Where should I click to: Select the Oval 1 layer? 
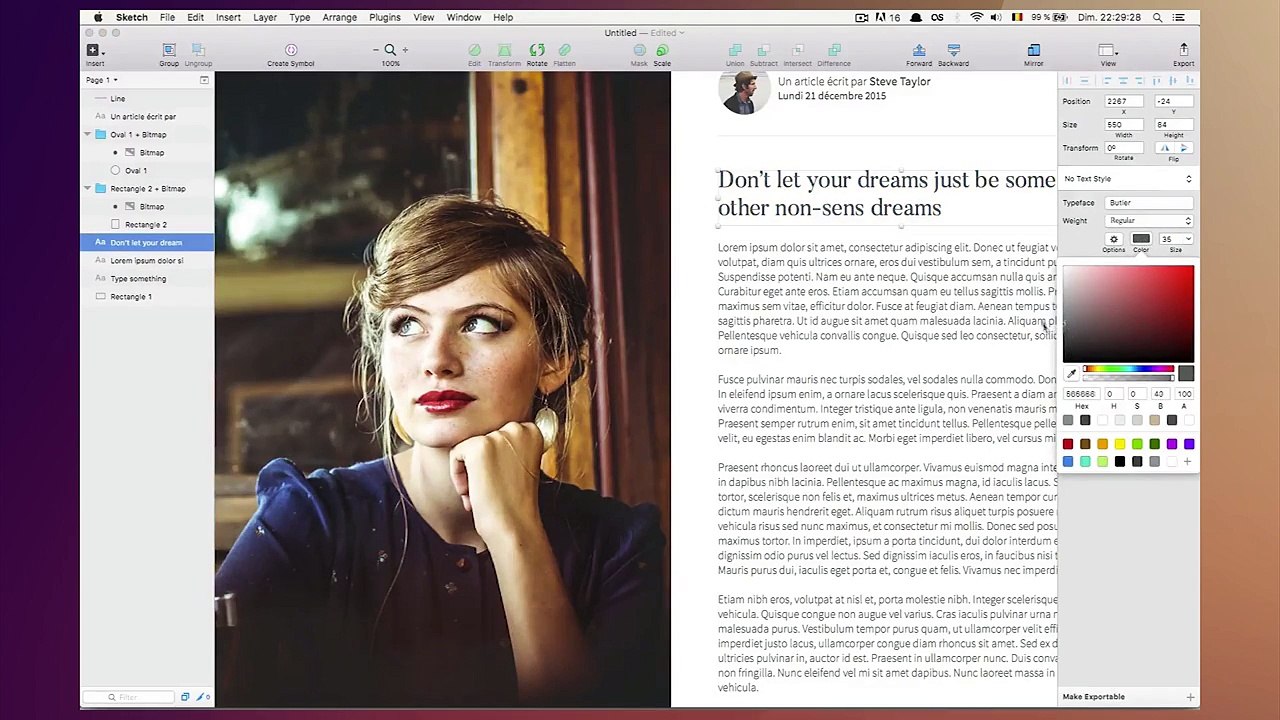click(x=147, y=170)
